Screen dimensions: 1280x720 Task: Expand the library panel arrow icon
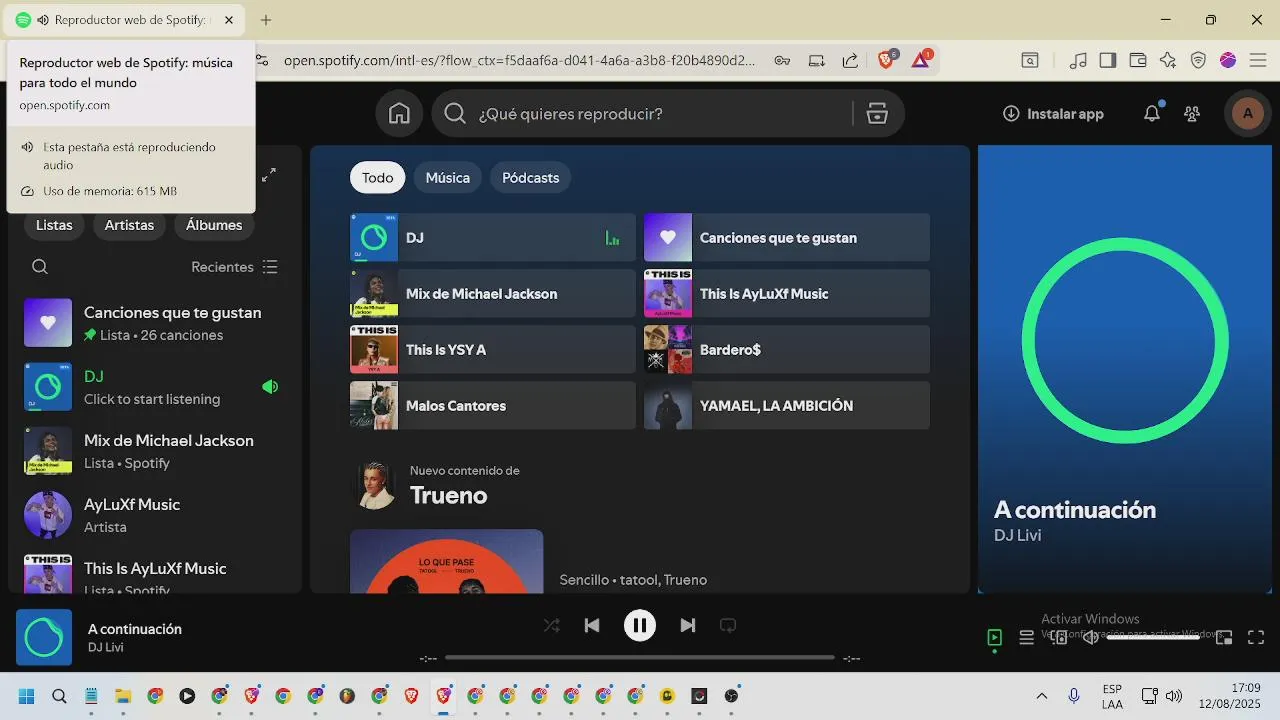tap(269, 175)
